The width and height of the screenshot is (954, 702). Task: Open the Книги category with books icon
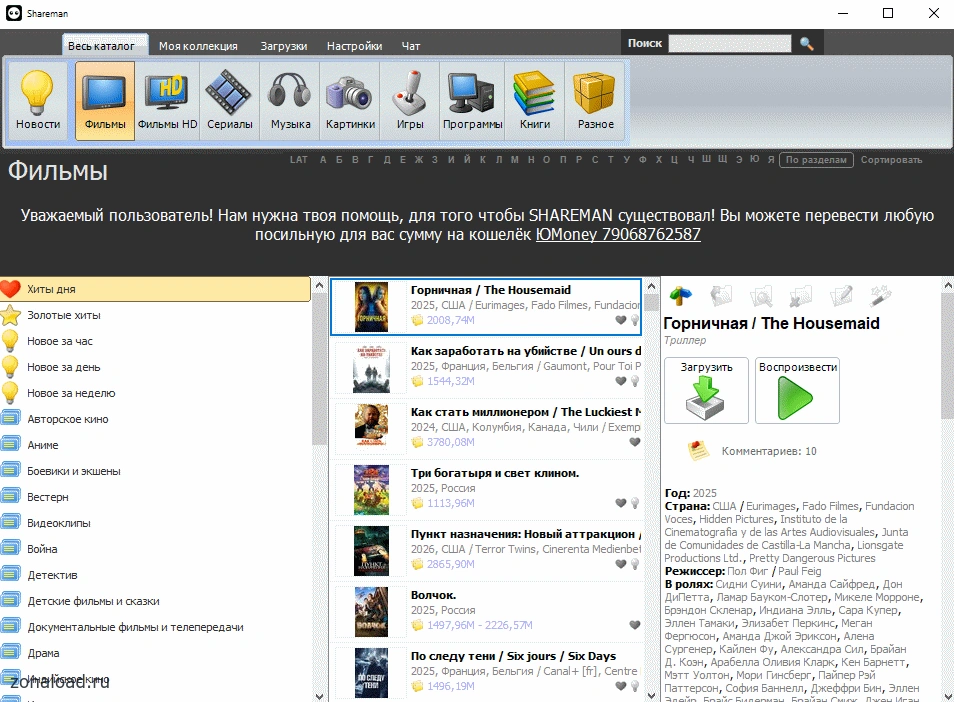[x=535, y=101]
